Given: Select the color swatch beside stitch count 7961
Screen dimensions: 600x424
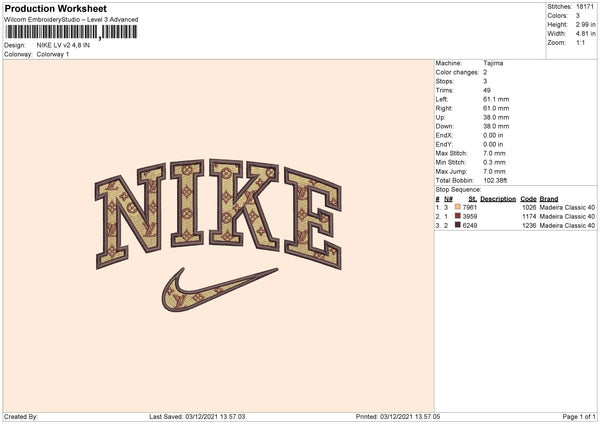Looking at the screenshot, I should coord(458,207).
